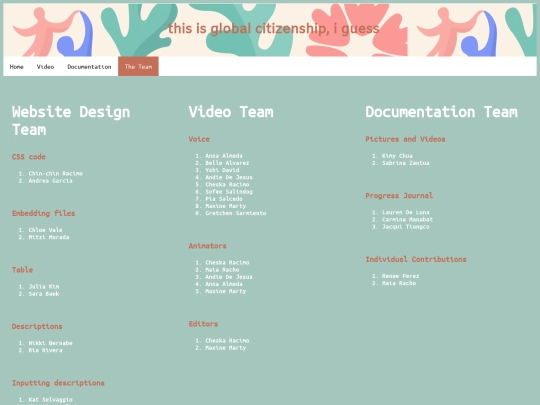Open the Documentation nav item

89,66
